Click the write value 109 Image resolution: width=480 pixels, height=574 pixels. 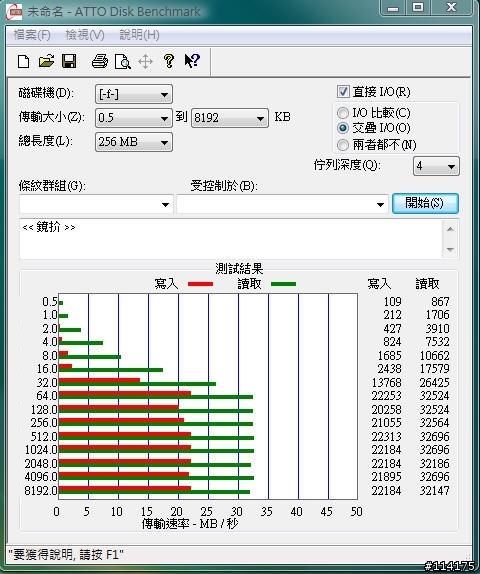pyautogui.click(x=392, y=302)
